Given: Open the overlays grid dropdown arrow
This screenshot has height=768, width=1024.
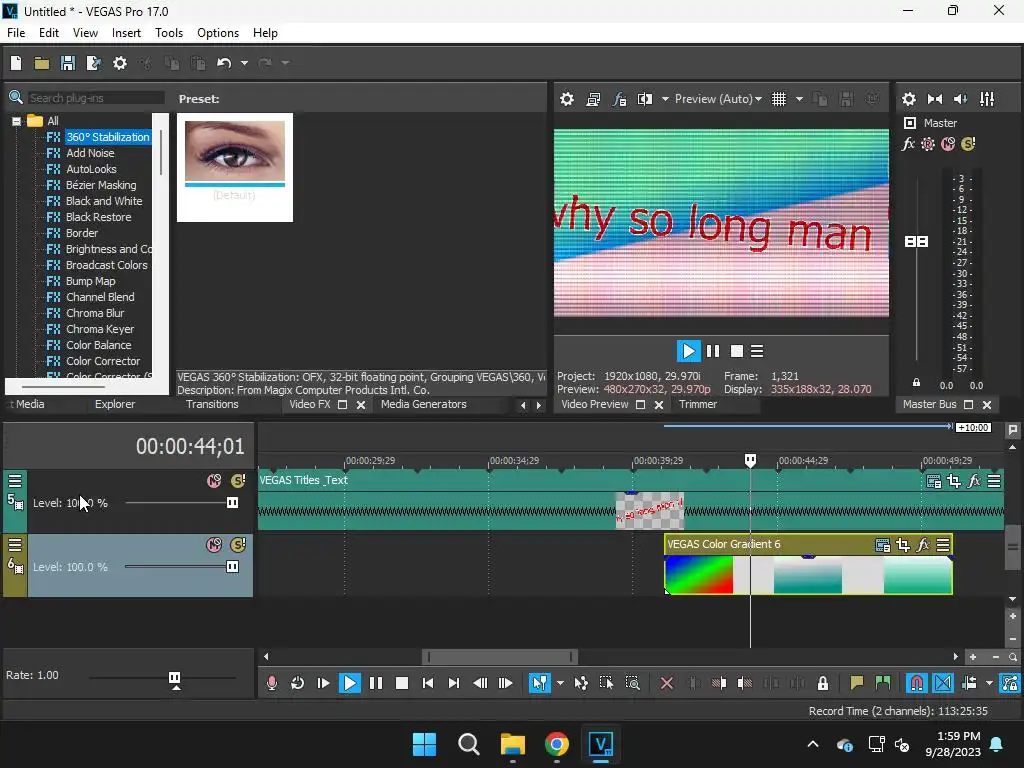Looking at the screenshot, I should tap(799, 99).
